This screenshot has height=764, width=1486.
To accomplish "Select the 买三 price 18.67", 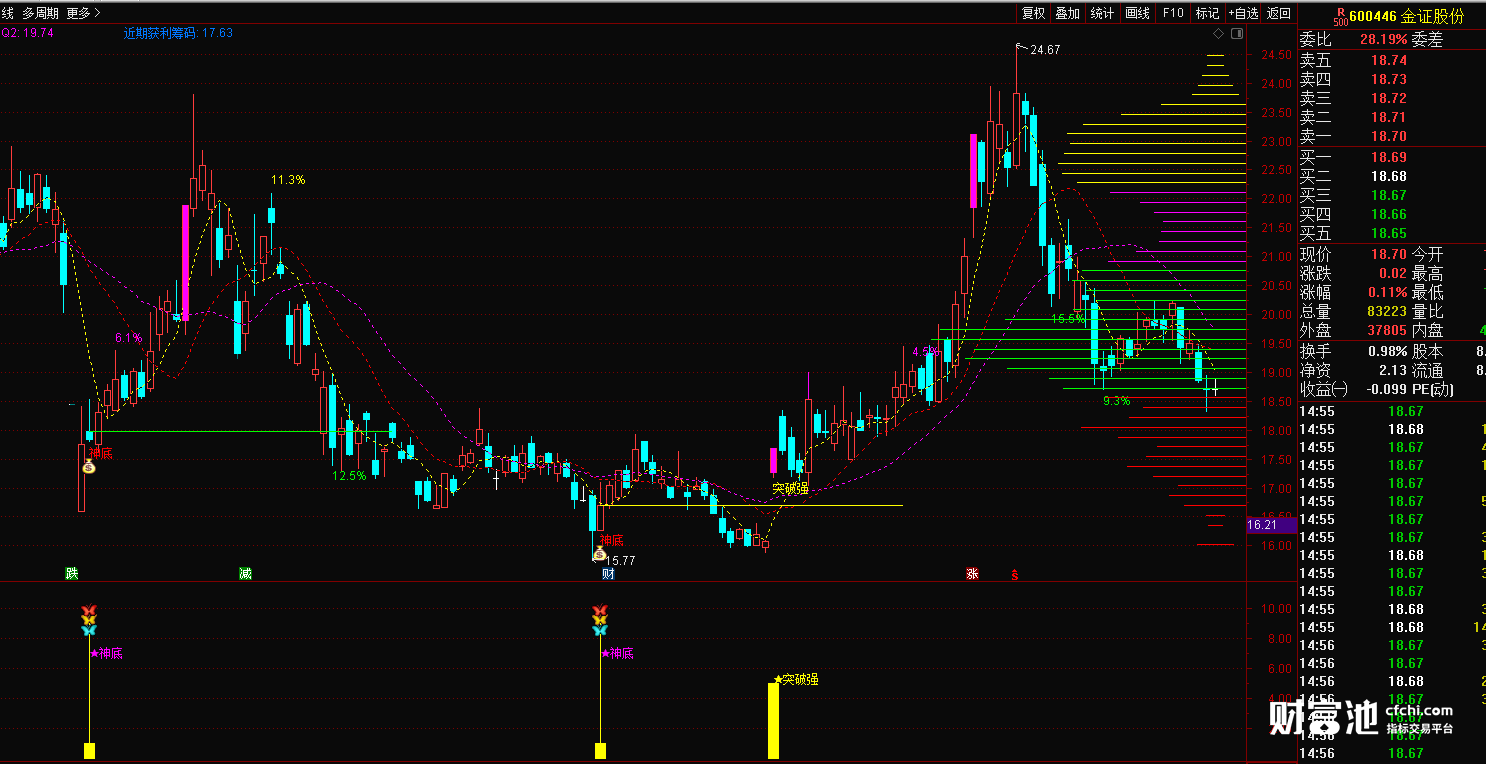I will click(1388, 196).
